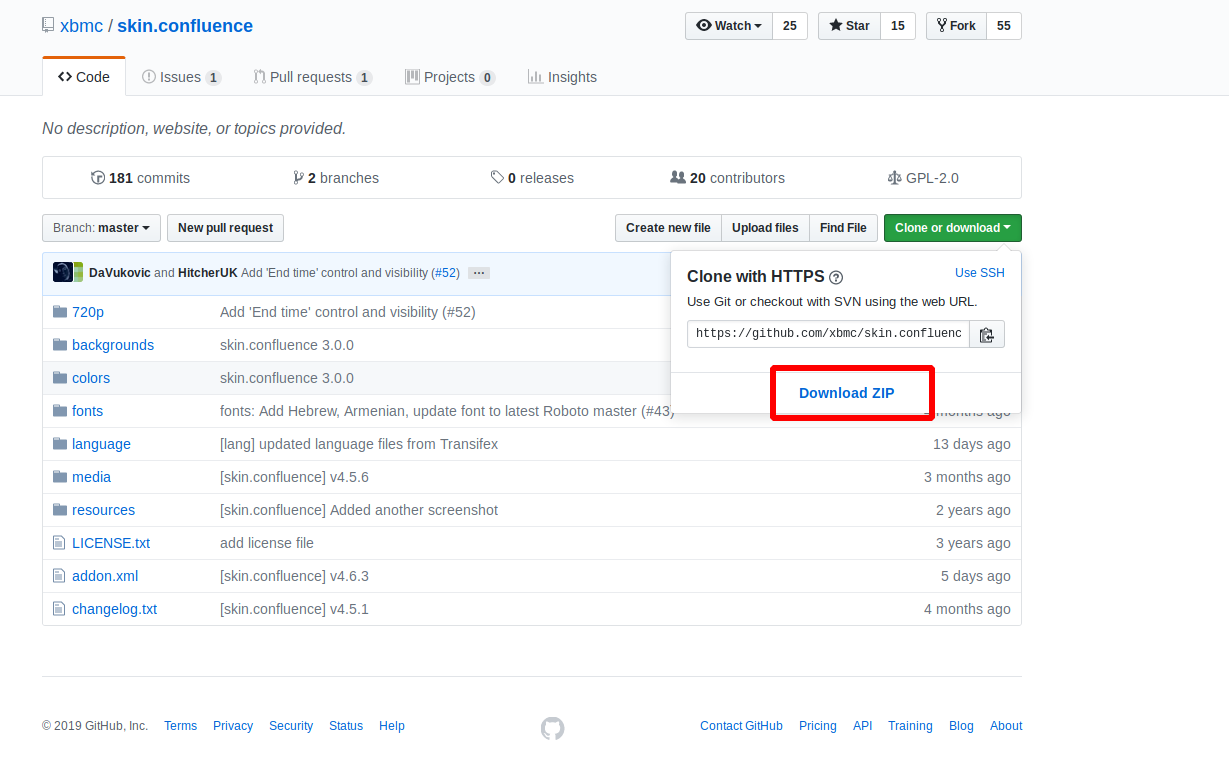This screenshot has height=767, width=1229.
Task: Click the repository book icon beside xbmc
Action: pos(48,25)
